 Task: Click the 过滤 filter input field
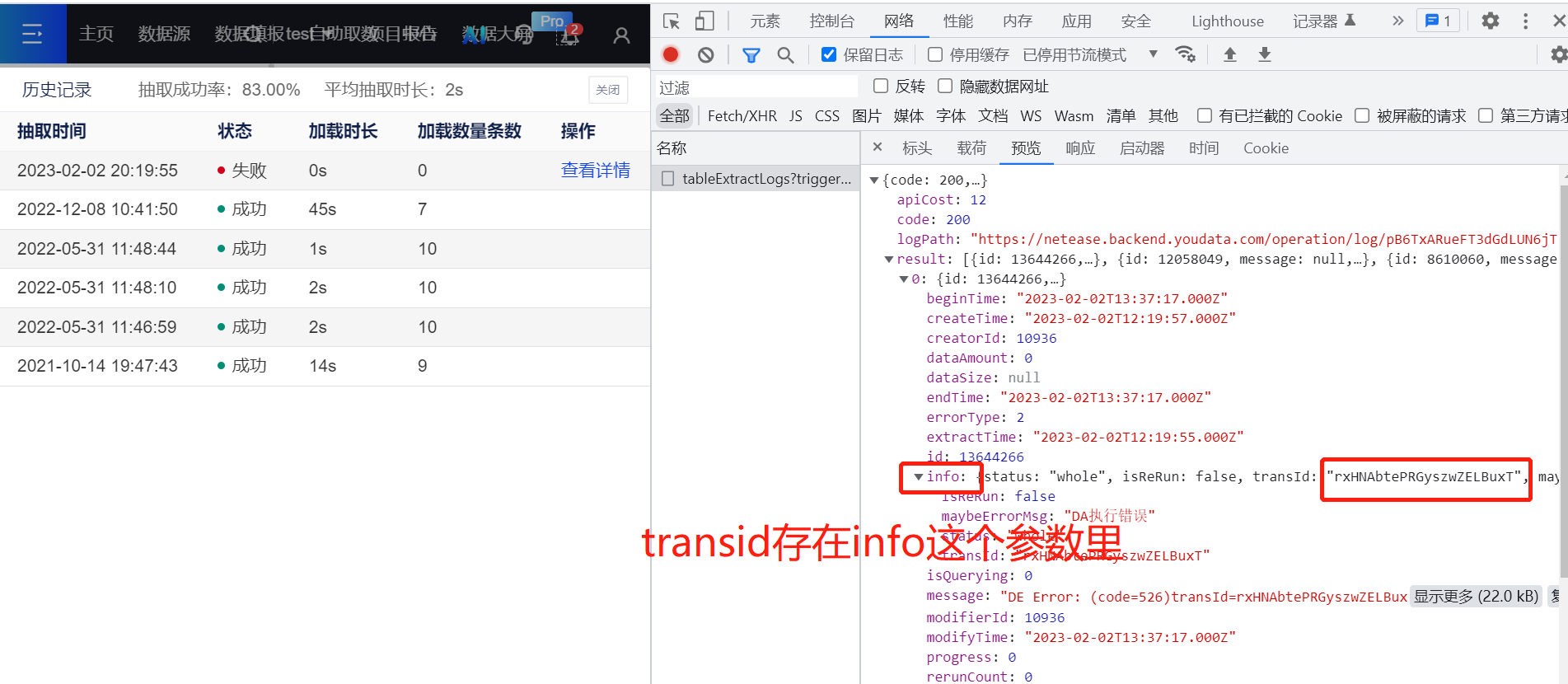coord(756,87)
